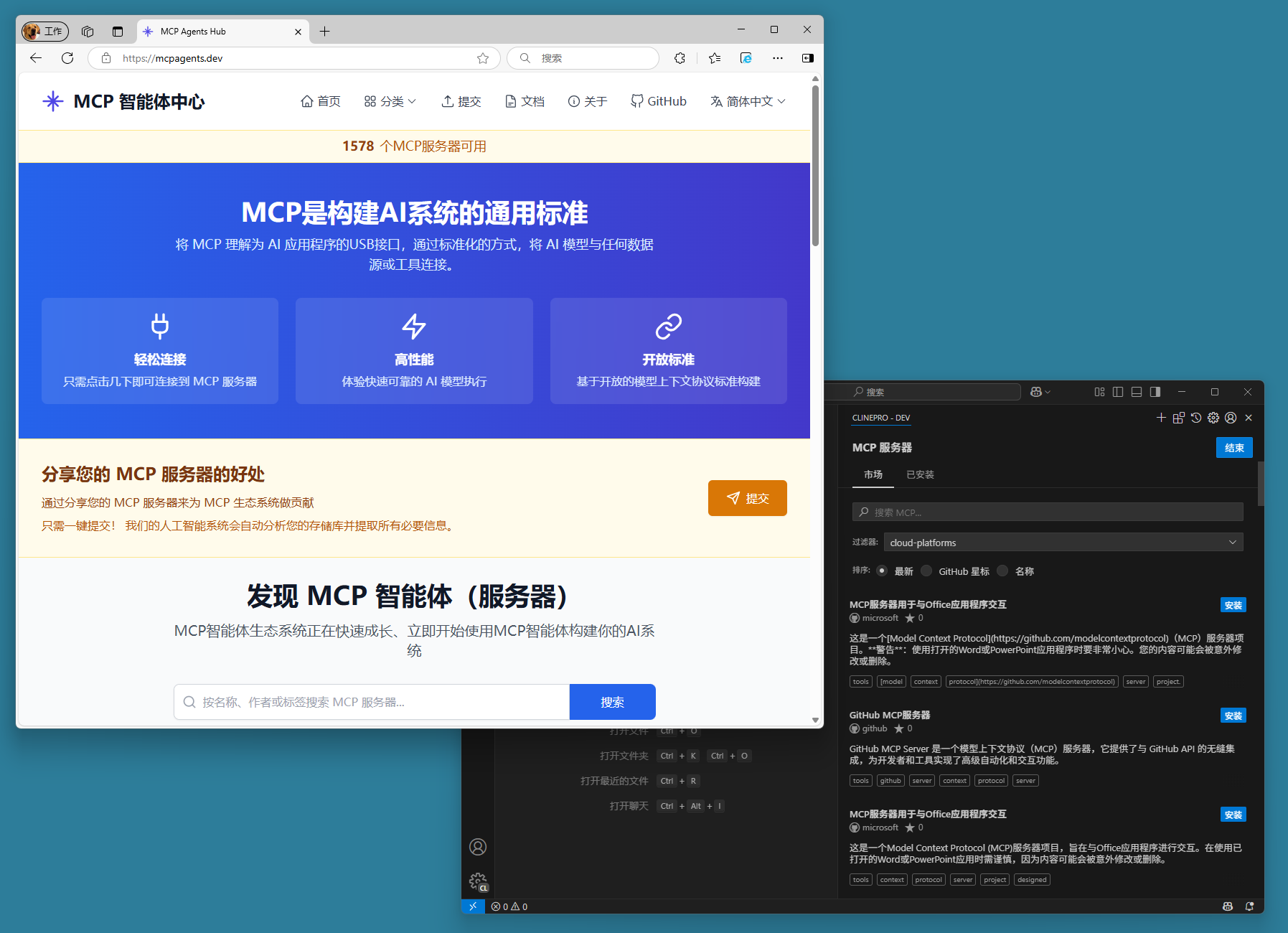The image size is (1288, 933).
Task: Select the GitHub 星标 sort radio button
Action: coord(926,571)
